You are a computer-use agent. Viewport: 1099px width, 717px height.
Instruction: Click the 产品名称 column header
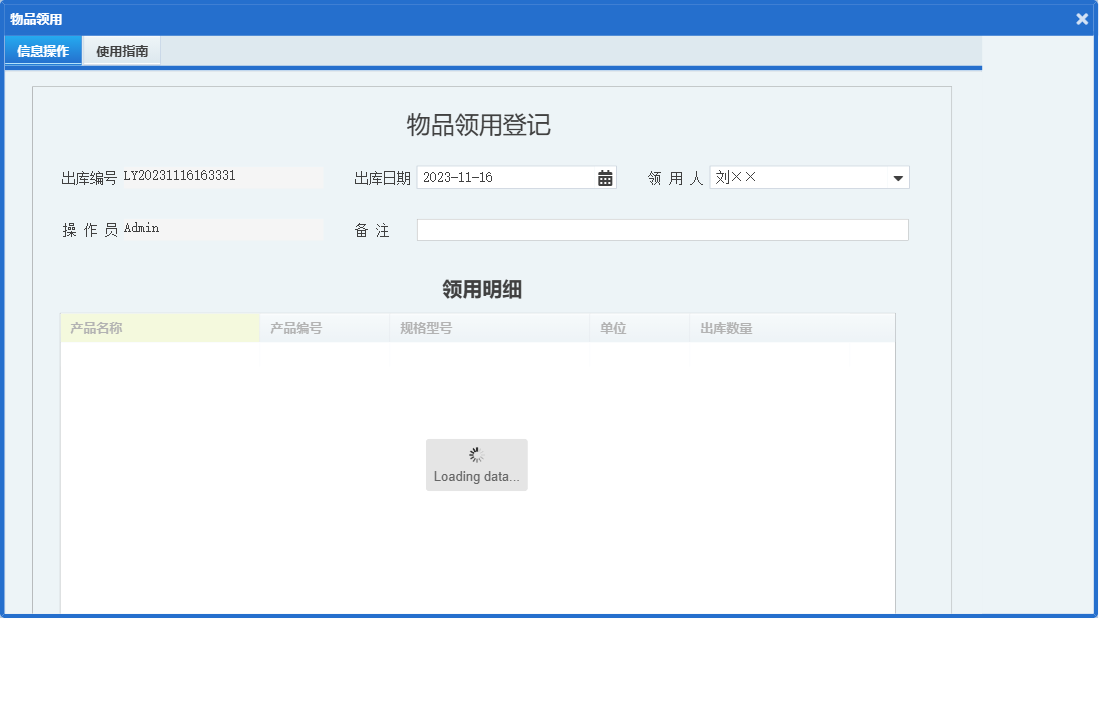[160, 327]
